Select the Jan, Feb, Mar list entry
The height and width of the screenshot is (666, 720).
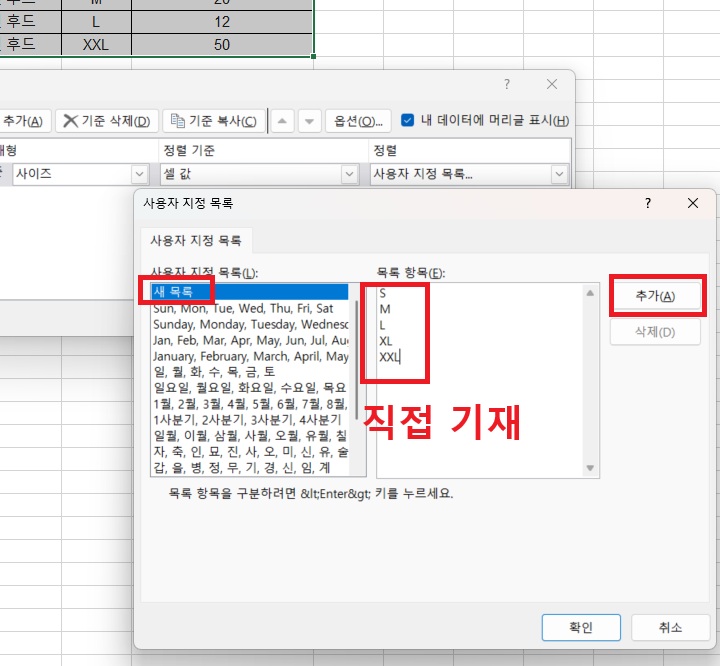click(x=249, y=340)
